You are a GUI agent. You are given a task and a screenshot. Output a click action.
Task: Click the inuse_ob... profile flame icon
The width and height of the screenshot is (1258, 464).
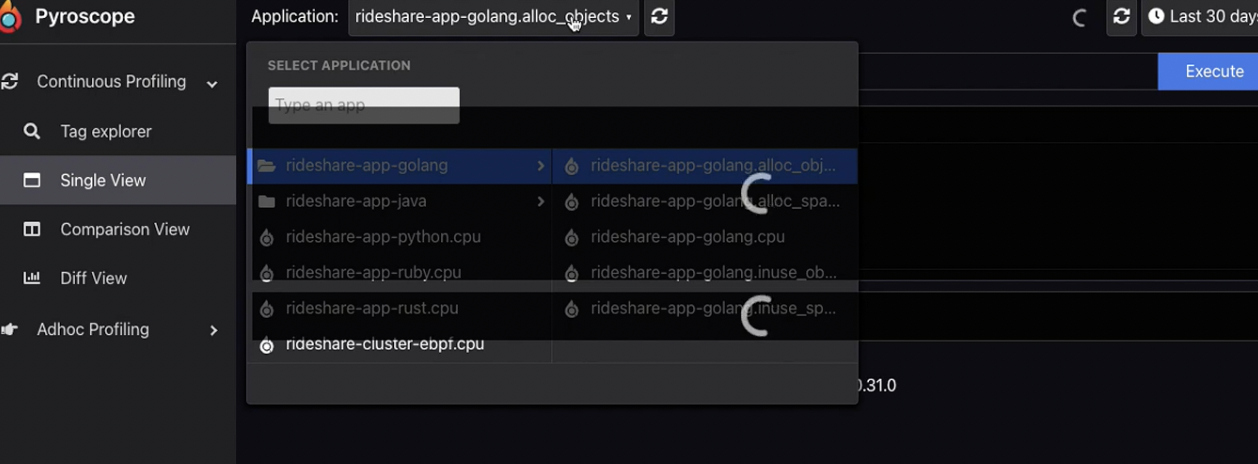[571, 273]
